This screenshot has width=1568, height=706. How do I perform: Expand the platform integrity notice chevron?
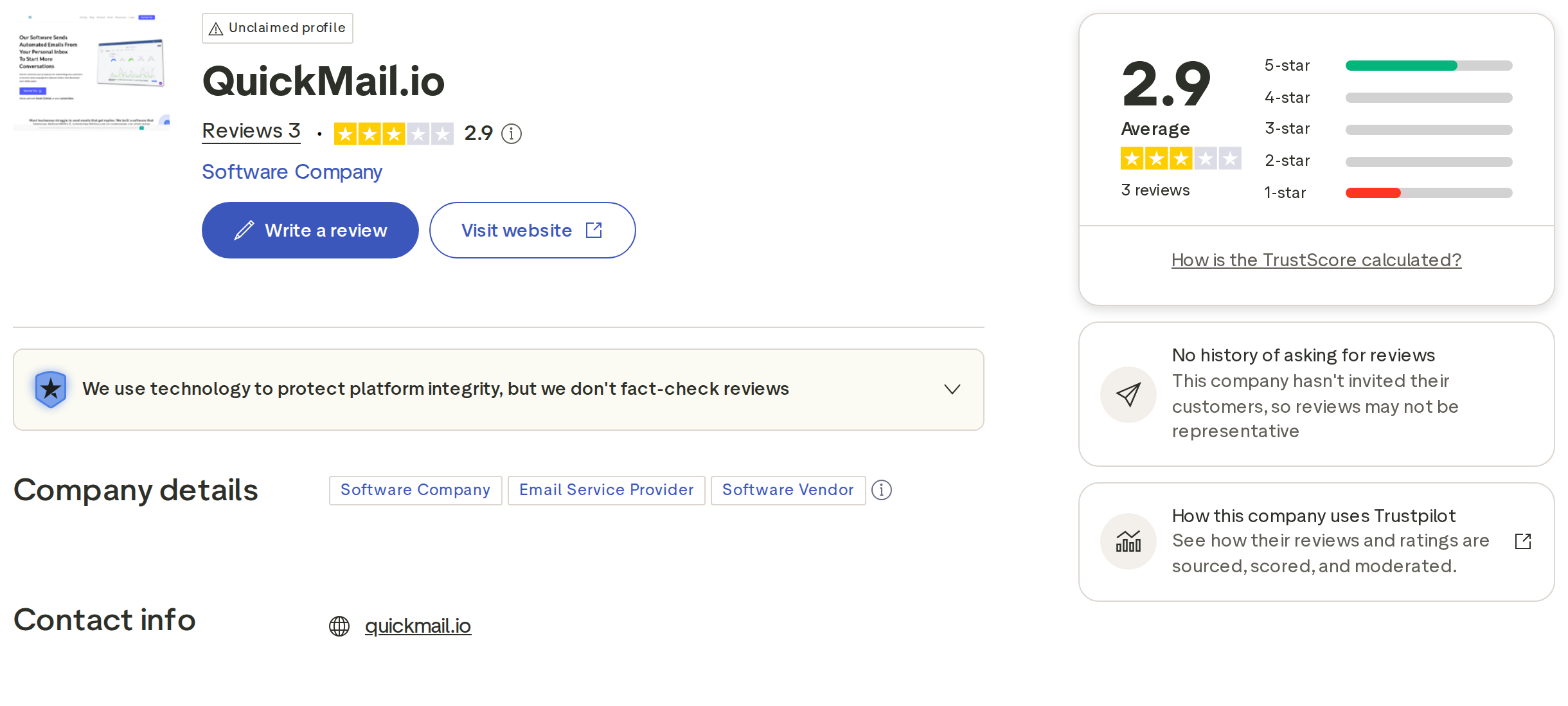(952, 389)
